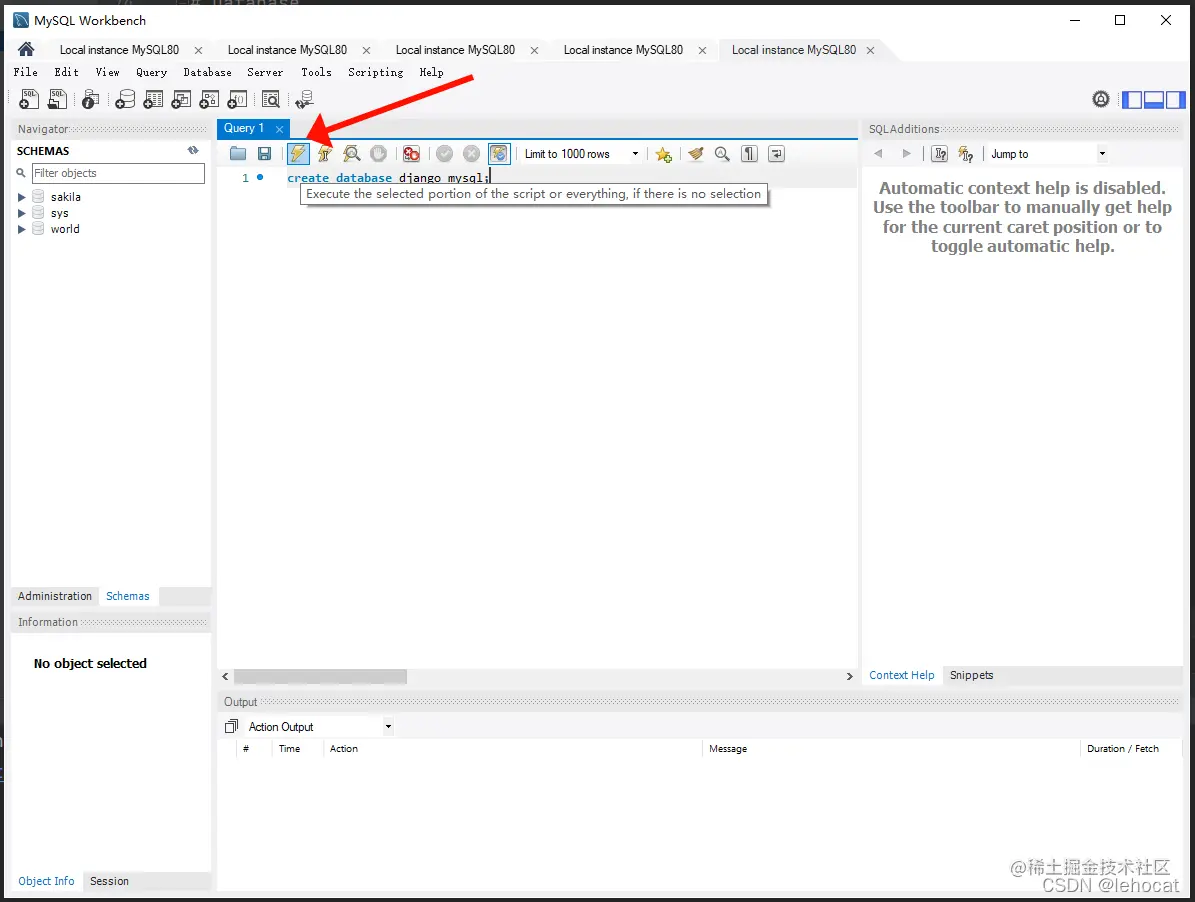Toggle autocommit mode button

pos(498,154)
